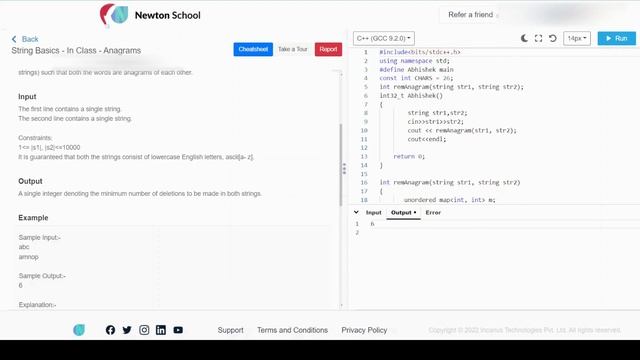The width and height of the screenshot is (640, 360).
Task: Open the Cheatsheet
Action: 253,49
